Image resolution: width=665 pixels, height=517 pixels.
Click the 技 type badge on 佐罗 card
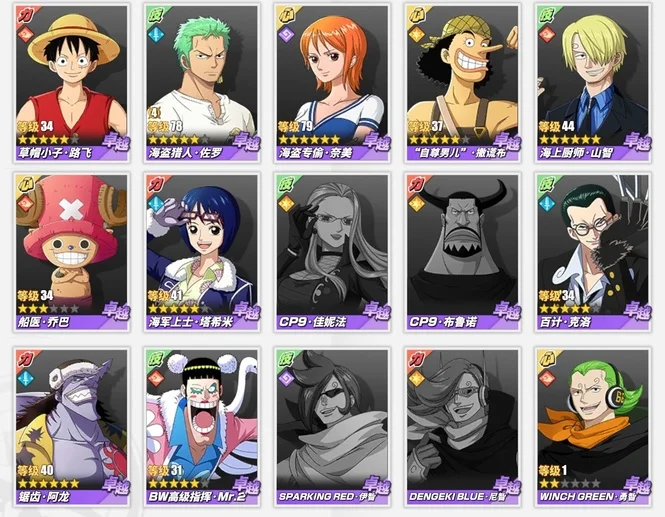pos(155,16)
